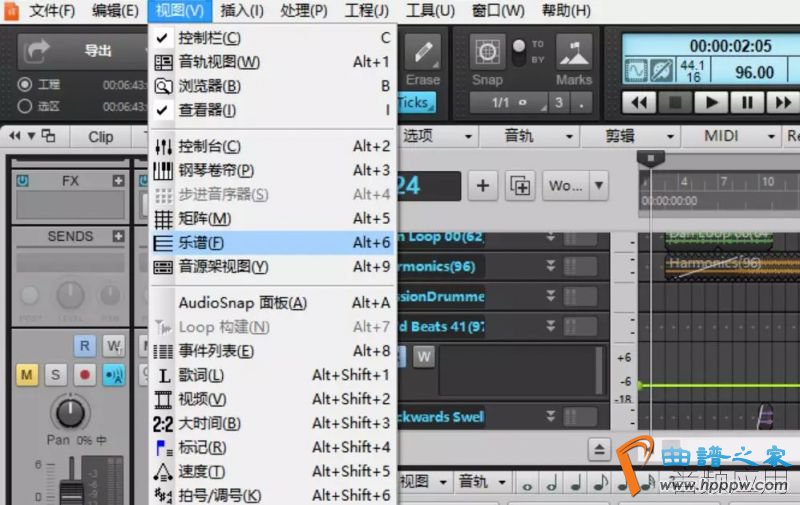
Task: Click the Marks icon in toolbar
Action: (573, 56)
